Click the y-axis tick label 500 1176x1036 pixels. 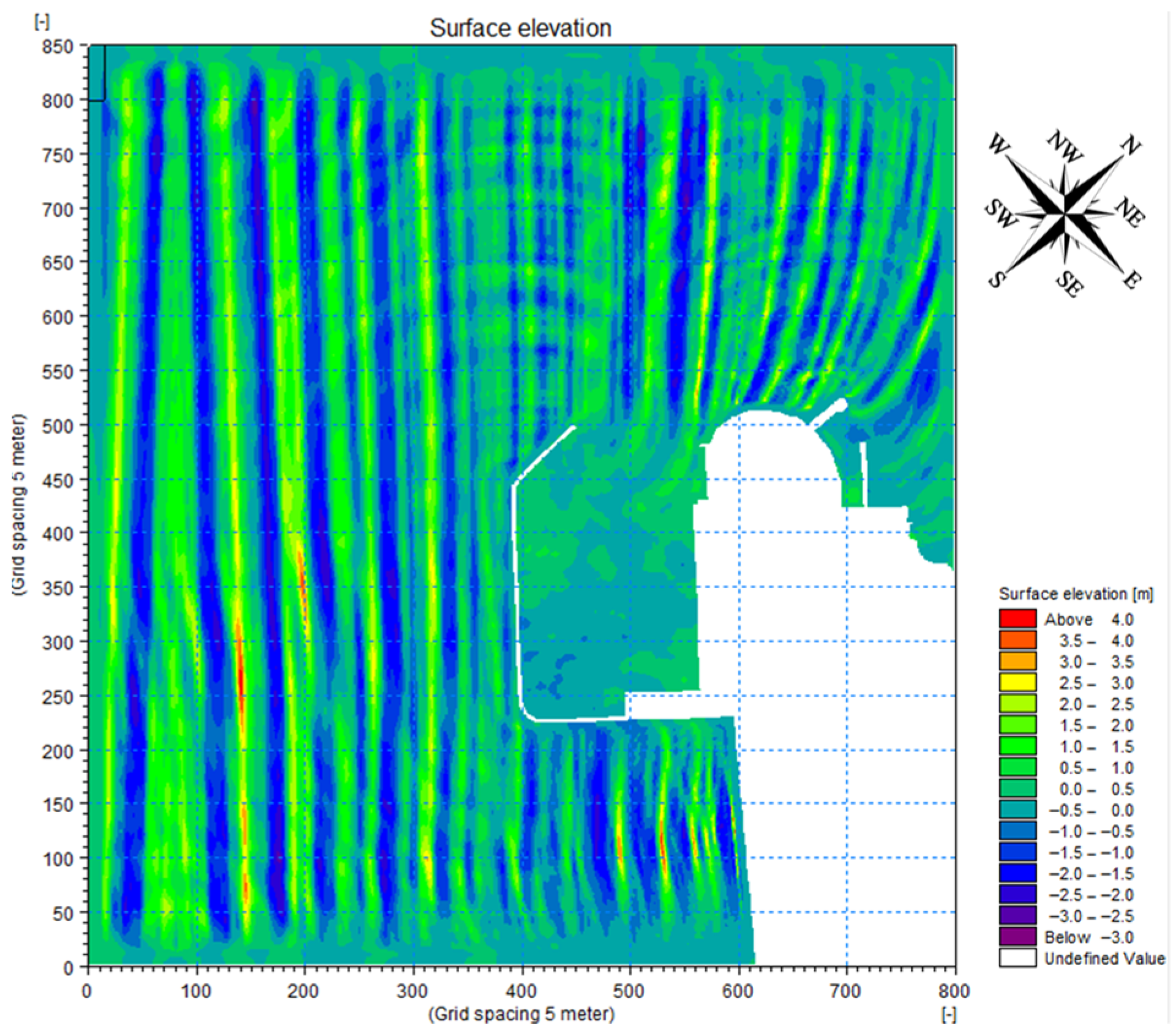(x=58, y=426)
